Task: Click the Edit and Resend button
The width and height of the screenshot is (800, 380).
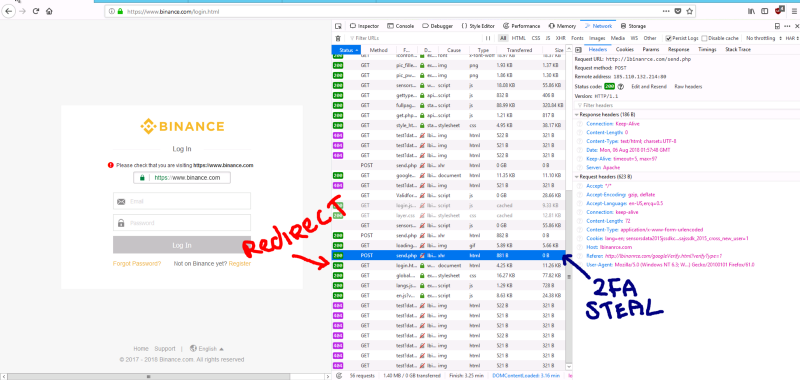Action: click(x=649, y=87)
